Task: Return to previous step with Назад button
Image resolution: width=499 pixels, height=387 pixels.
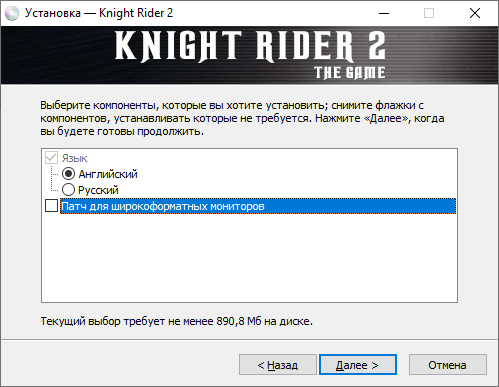Action: point(278,365)
